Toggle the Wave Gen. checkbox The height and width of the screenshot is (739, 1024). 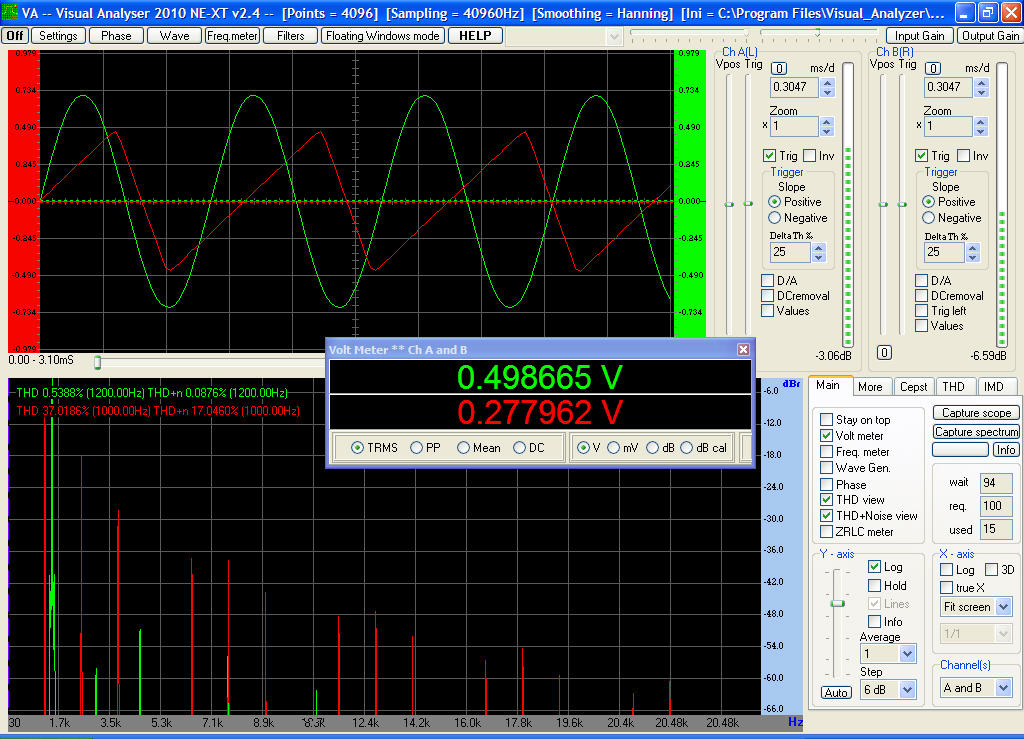pyautogui.click(x=826, y=468)
